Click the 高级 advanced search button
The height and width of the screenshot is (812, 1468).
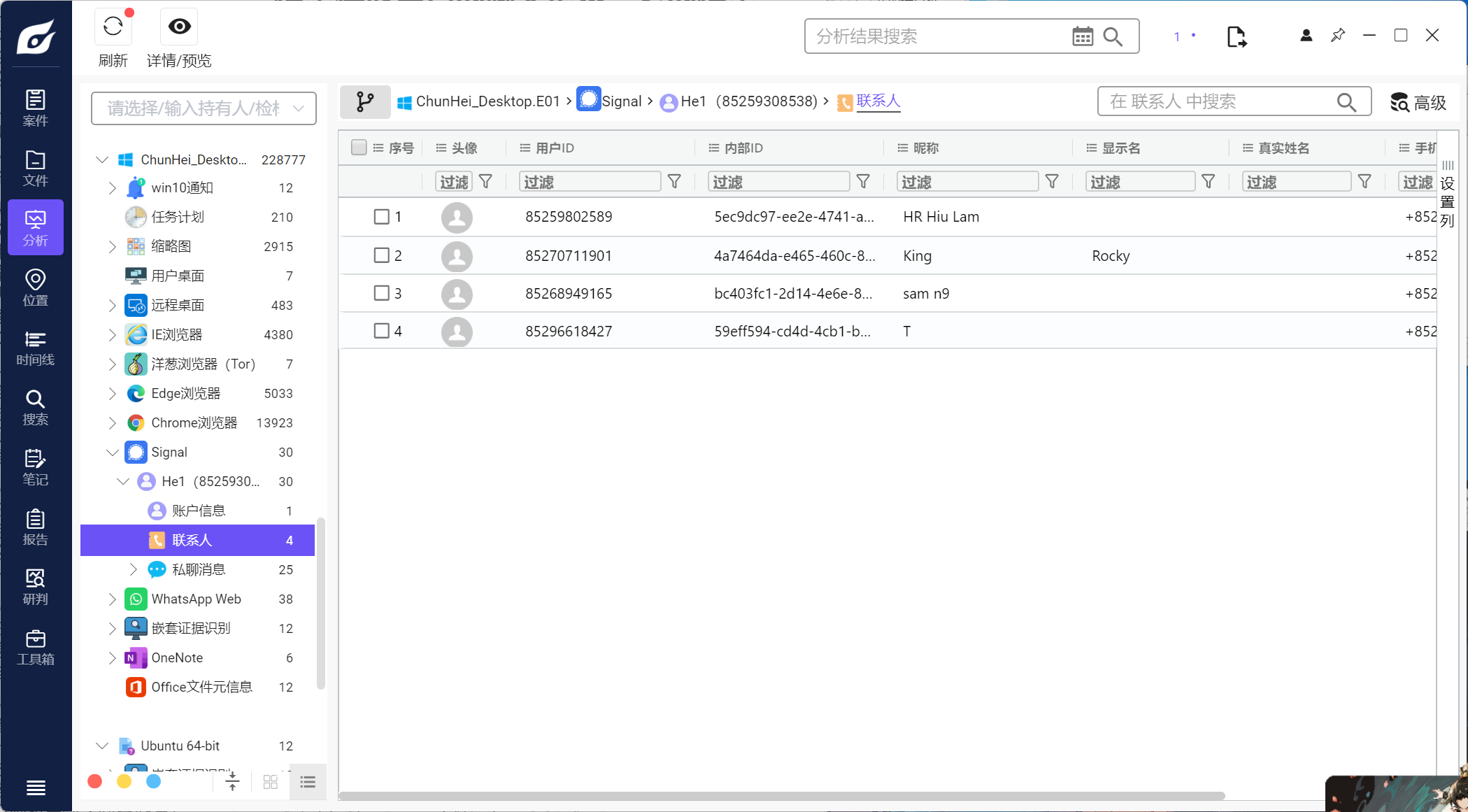(x=1418, y=103)
